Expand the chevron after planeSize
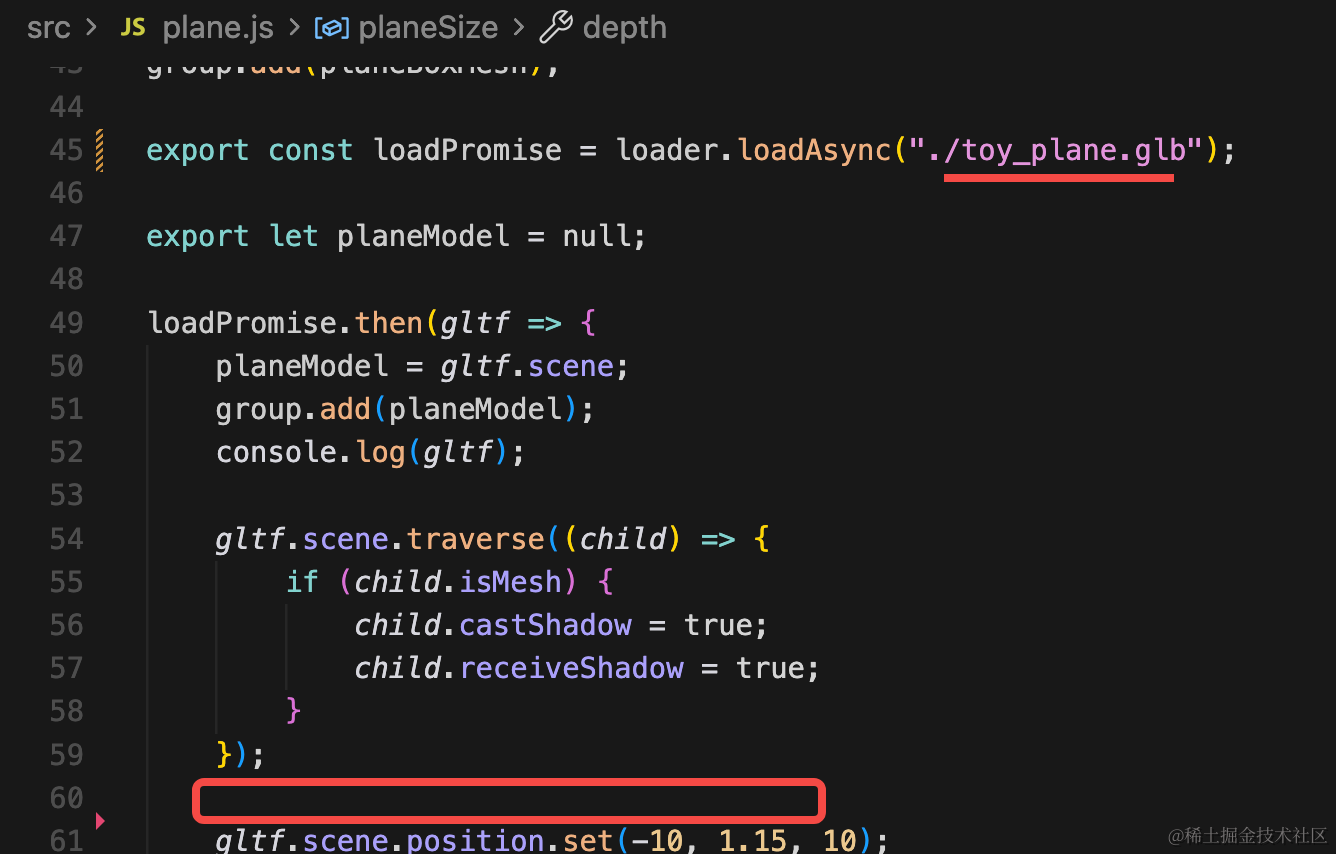 click(518, 28)
